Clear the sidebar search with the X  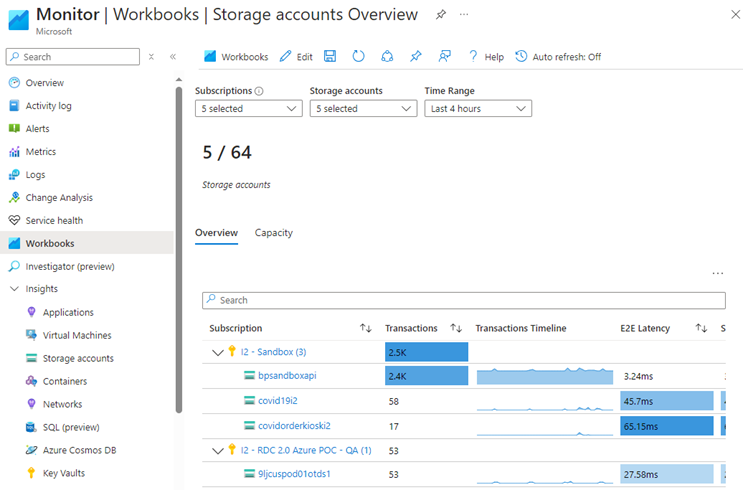click(x=151, y=57)
